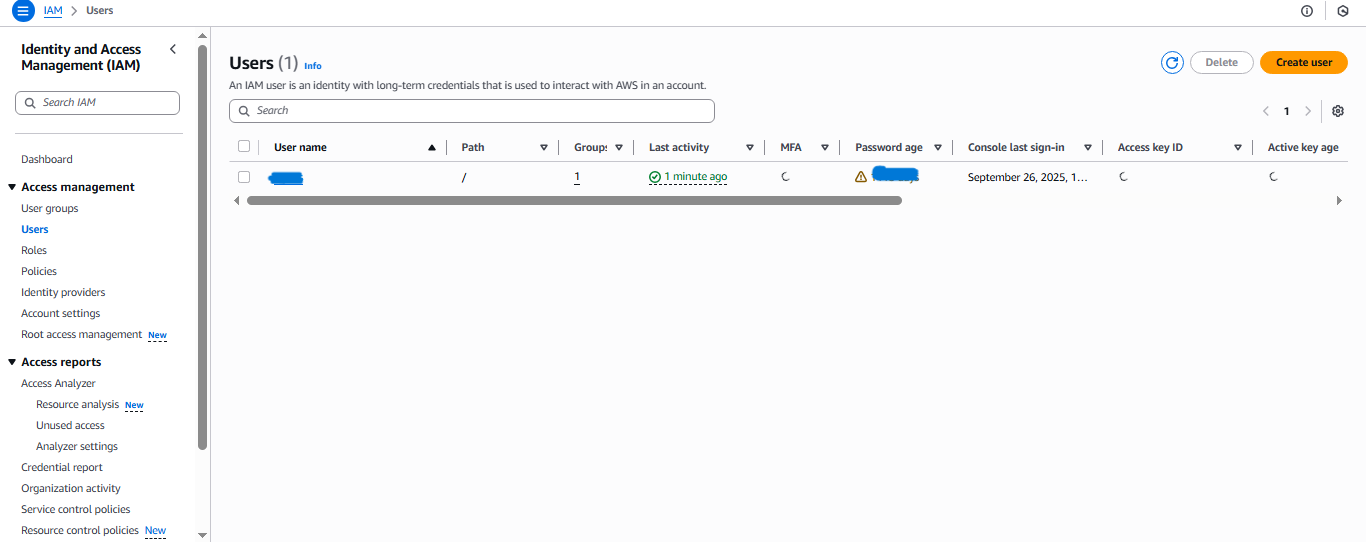The width and height of the screenshot is (1366, 542).
Task: Open Roles in the sidebar
Action: click(34, 250)
